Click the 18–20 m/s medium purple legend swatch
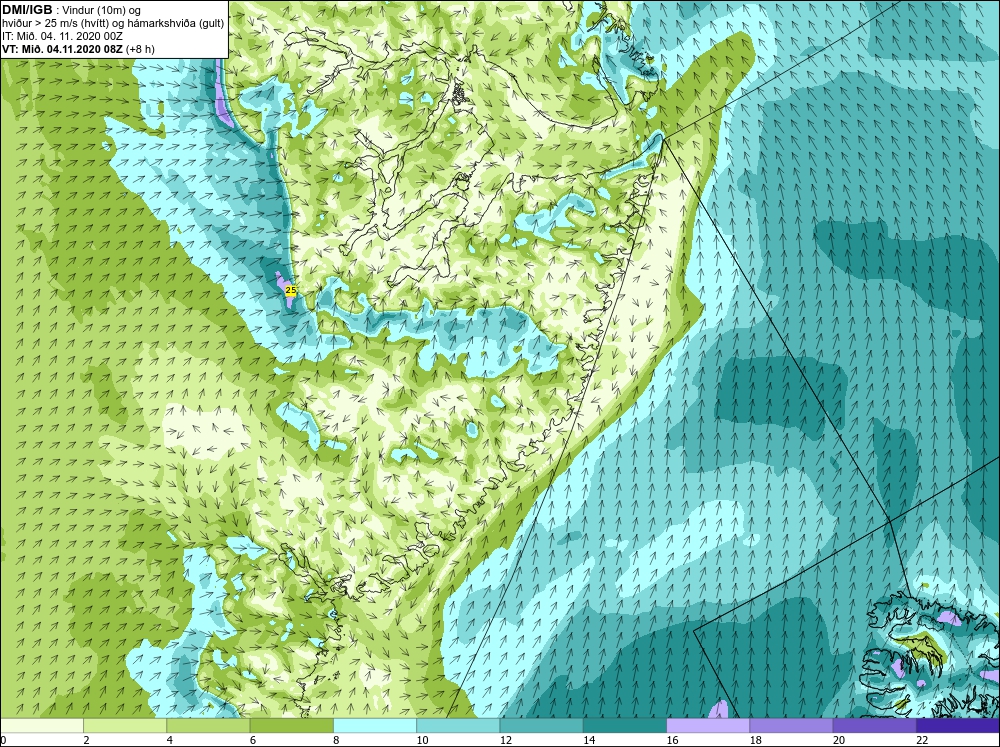This screenshot has height=747, width=1000. (x=791, y=725)
